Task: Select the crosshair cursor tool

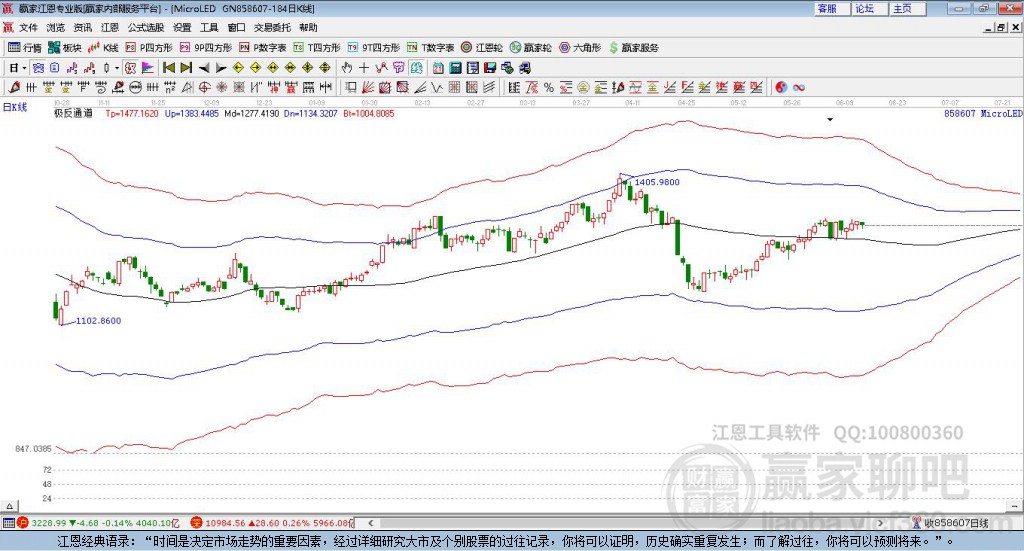Action: click(x=364, y=68)
